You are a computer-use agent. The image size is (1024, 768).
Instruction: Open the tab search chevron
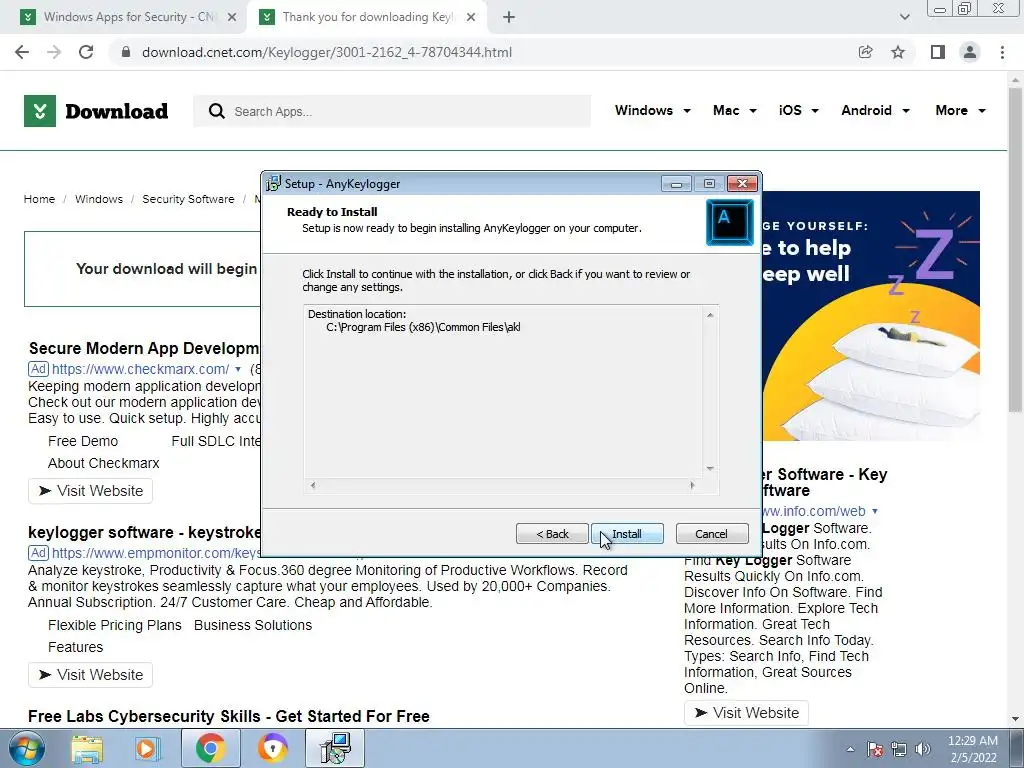click(x=904, y=18)
